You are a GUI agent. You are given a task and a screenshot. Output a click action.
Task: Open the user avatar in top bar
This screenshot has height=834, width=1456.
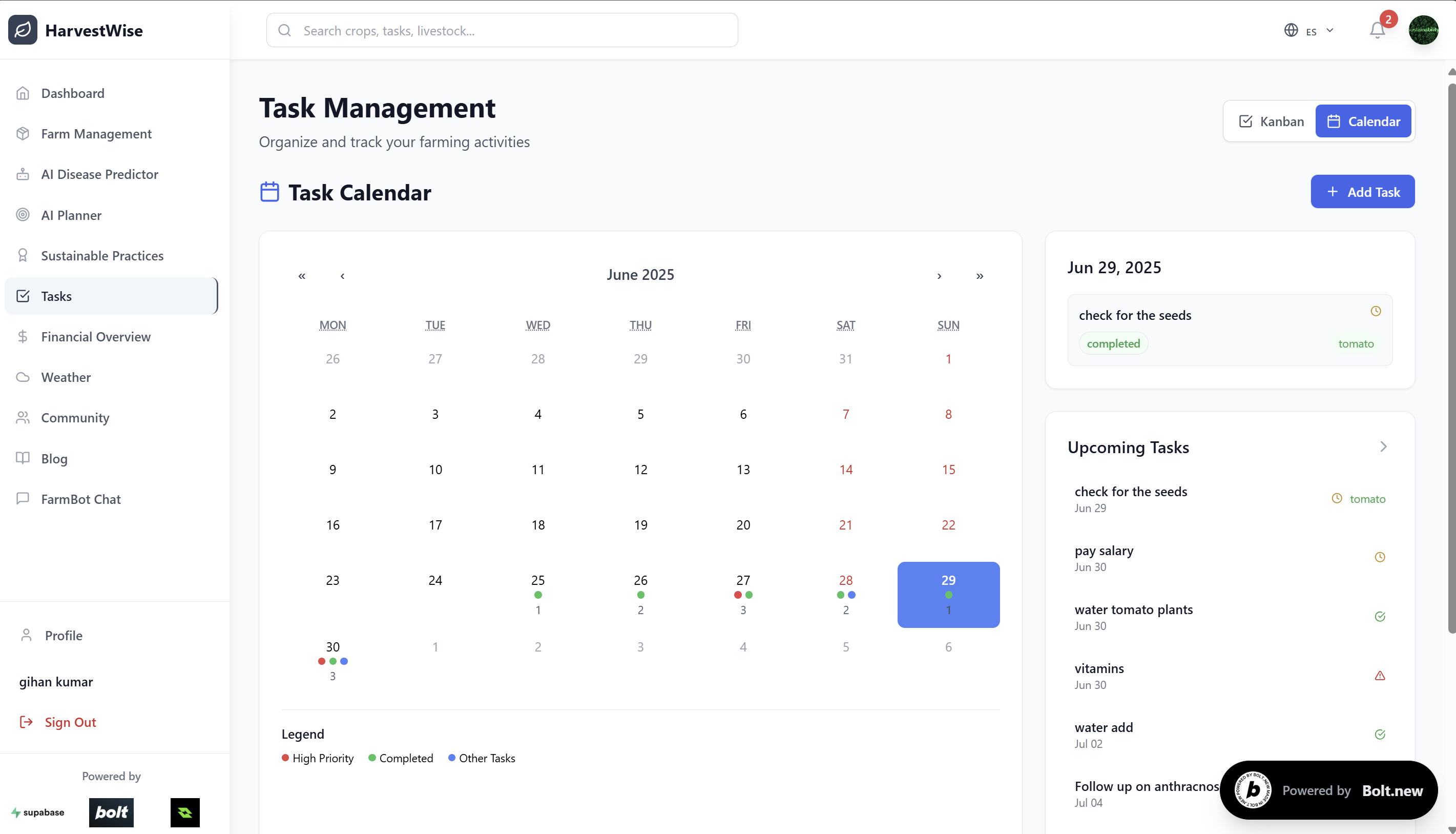coord(1423,30)
